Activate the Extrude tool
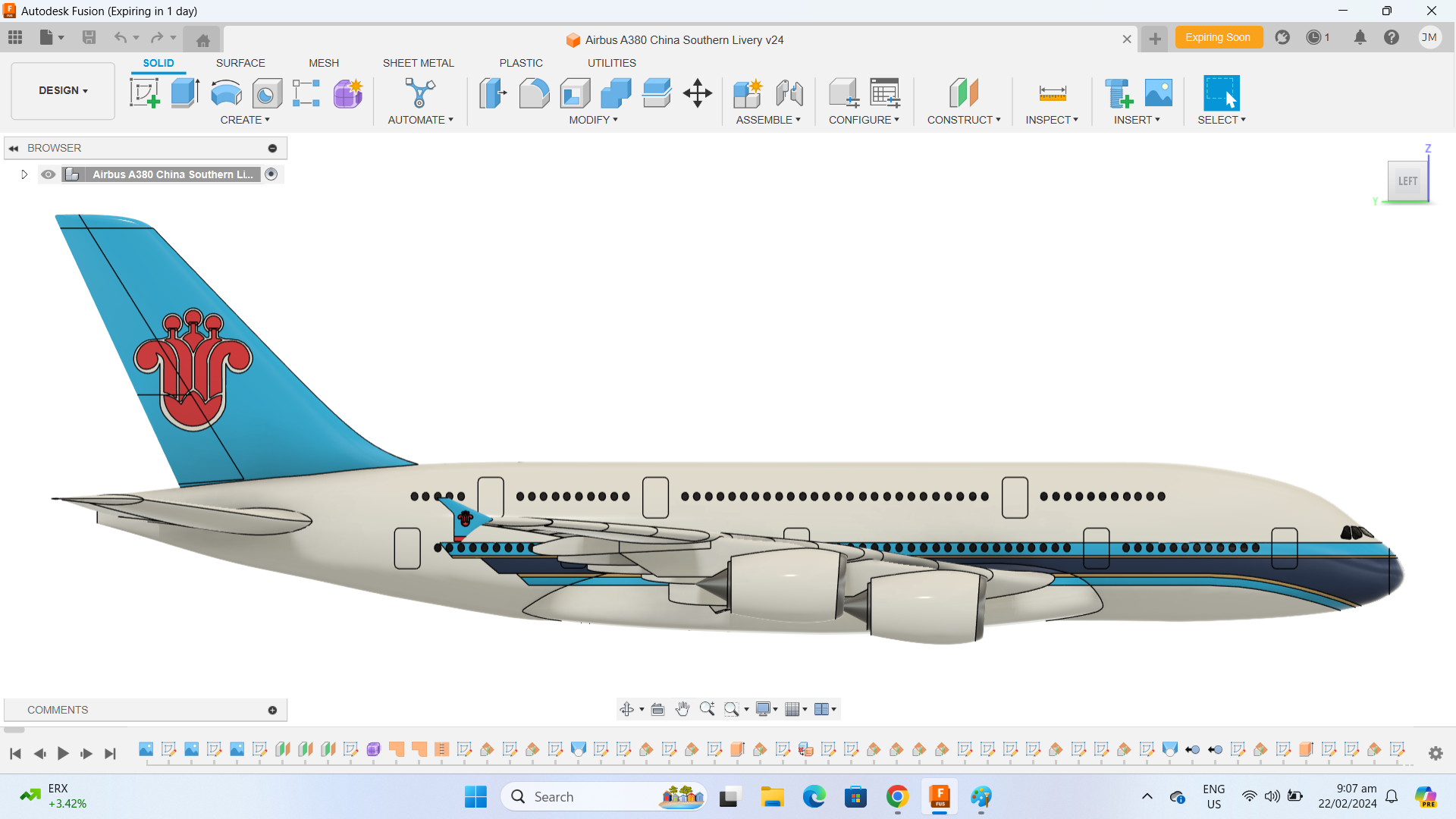This screenshot has width=1456, height=819. coord(184,92)
